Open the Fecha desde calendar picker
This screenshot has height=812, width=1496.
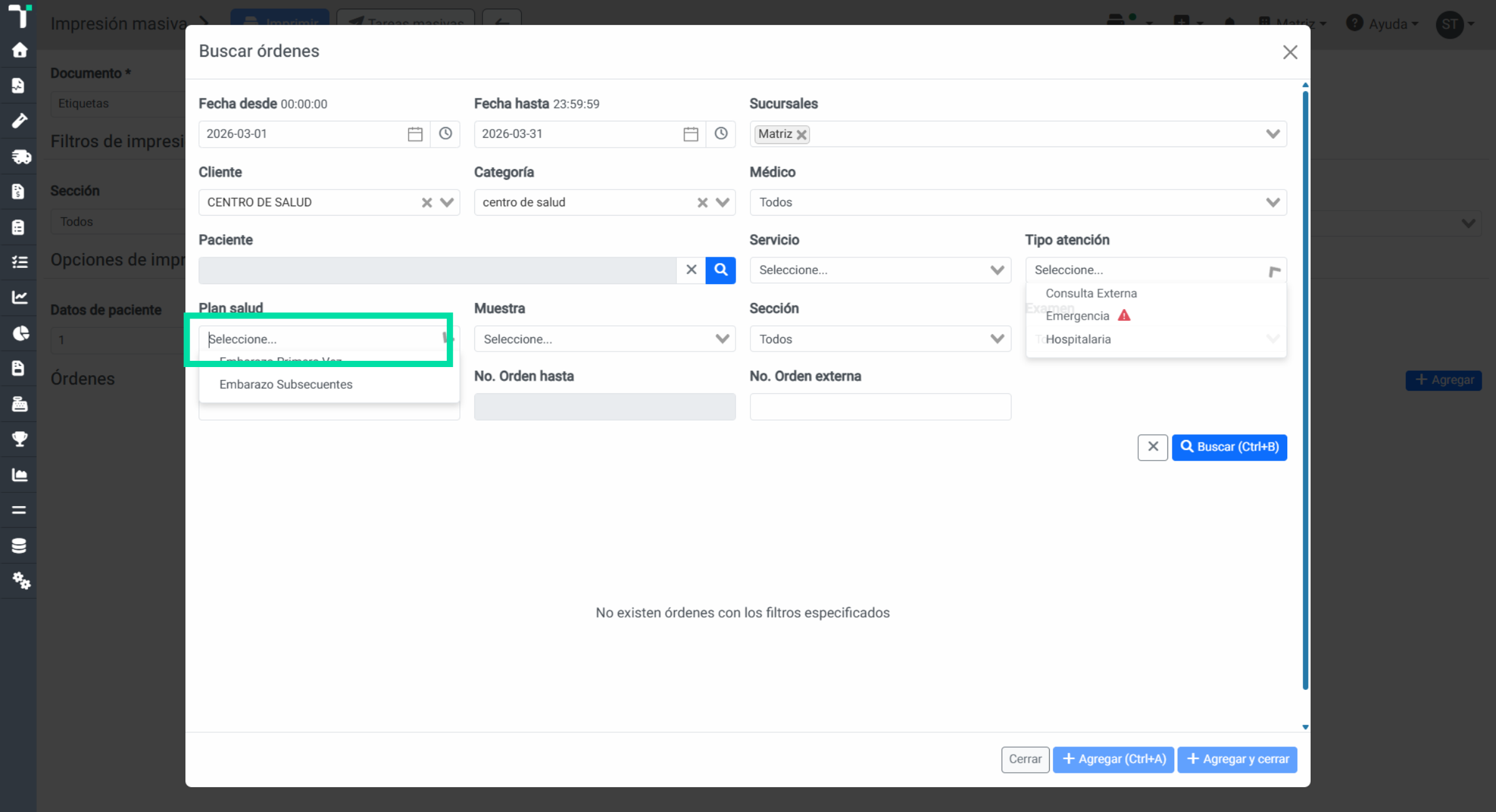pos(415,134)
